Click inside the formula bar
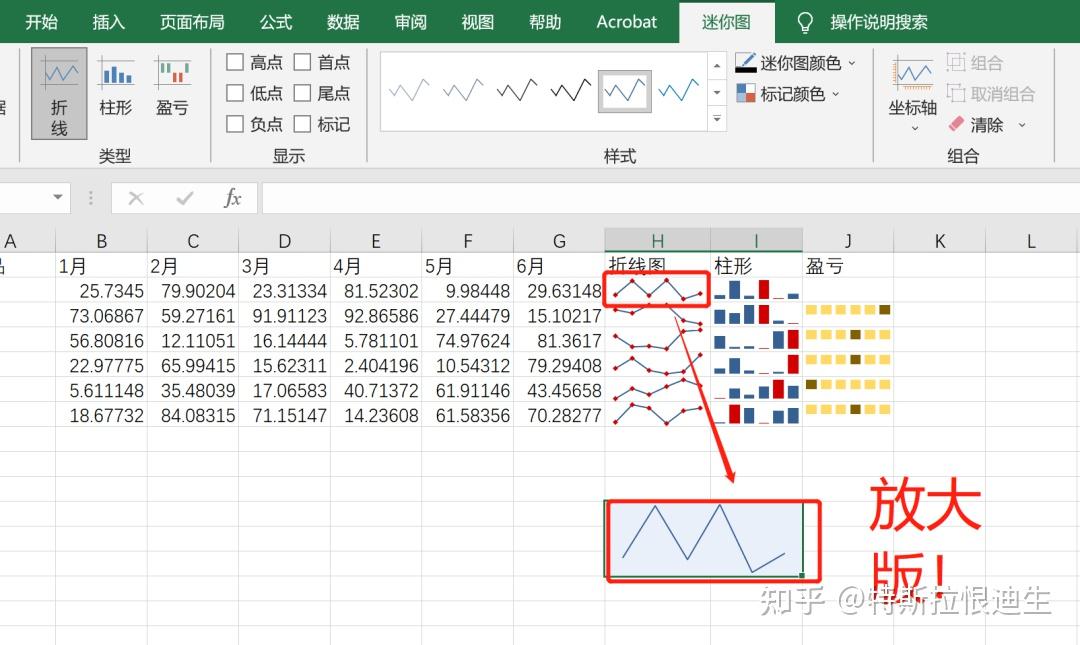Viewport: 1080px width, 645px height. click(x=669, y=198)
